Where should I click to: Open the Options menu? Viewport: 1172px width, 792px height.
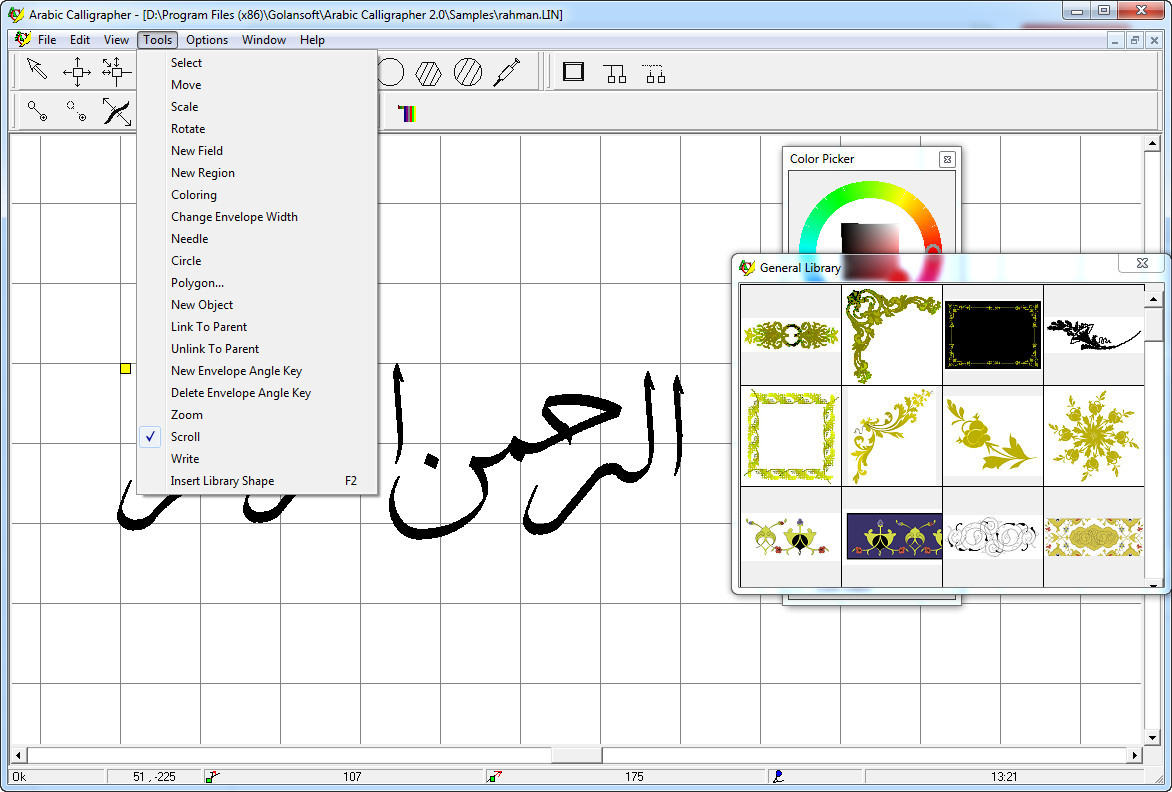(207, 40)
